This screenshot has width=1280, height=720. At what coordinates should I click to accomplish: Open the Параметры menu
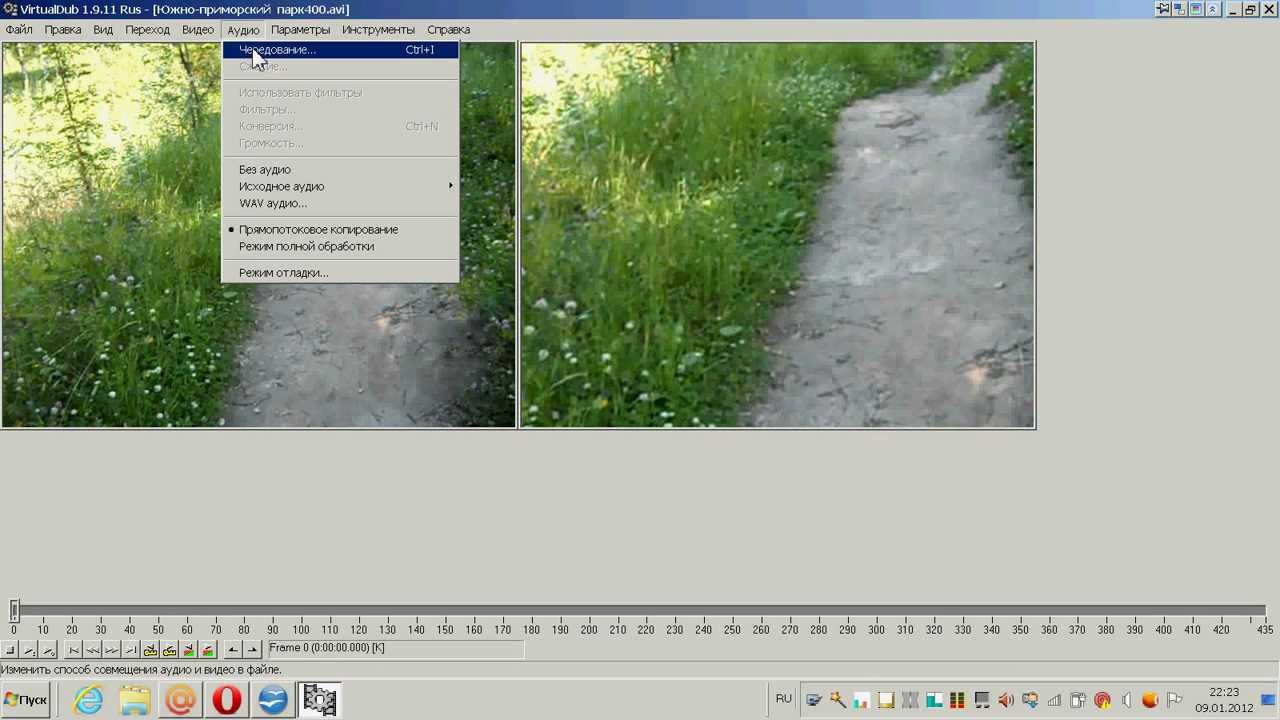pyautogui.click(x=300, y=30)
